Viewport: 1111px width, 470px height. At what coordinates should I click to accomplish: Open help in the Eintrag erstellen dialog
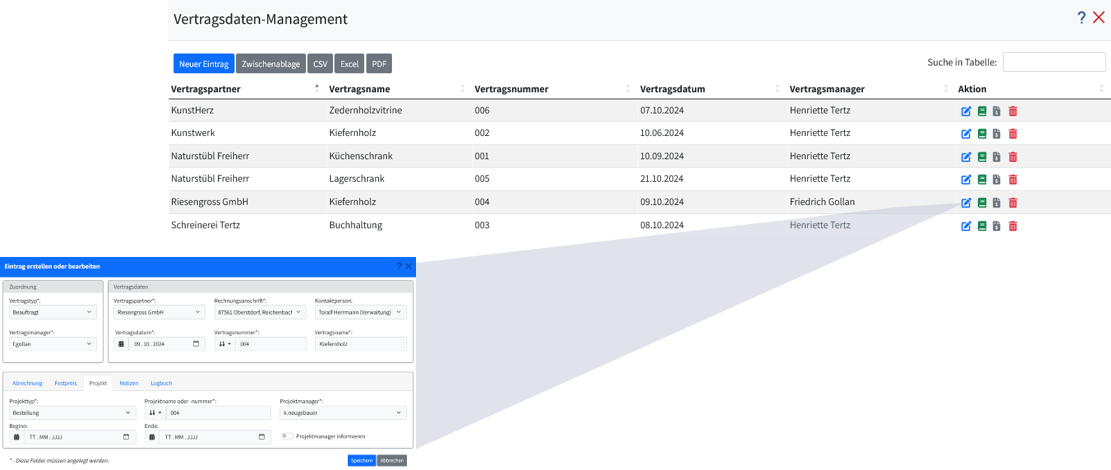click(399, 266)
